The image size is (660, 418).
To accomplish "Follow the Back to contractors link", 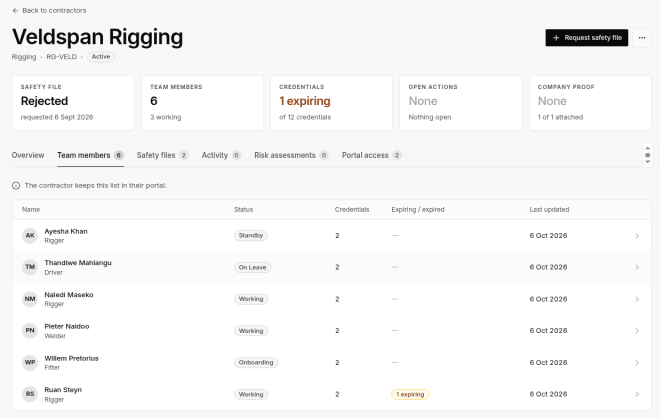I will [x=50, y=11].
